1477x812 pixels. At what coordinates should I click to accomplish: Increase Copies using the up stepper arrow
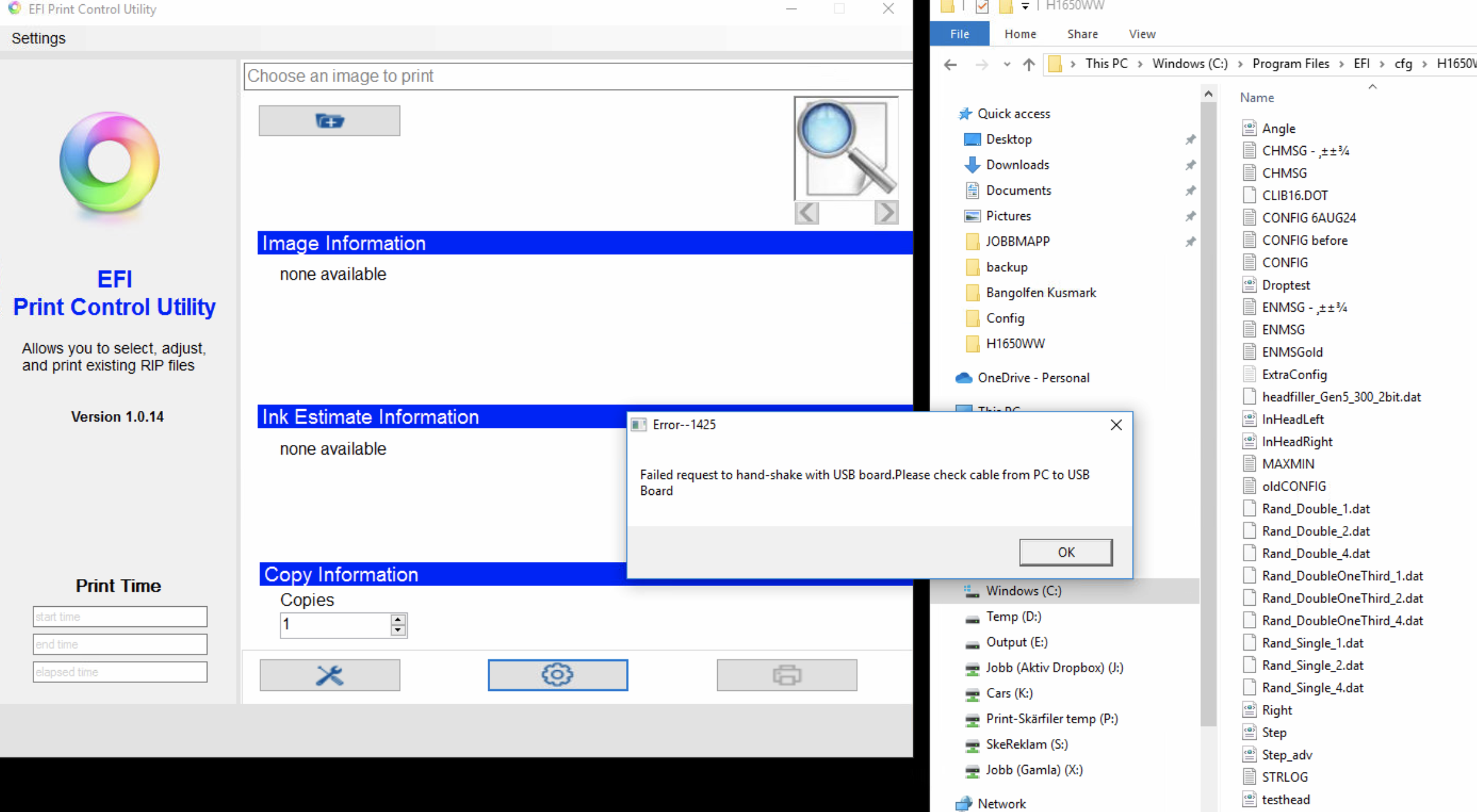point(396,619)
